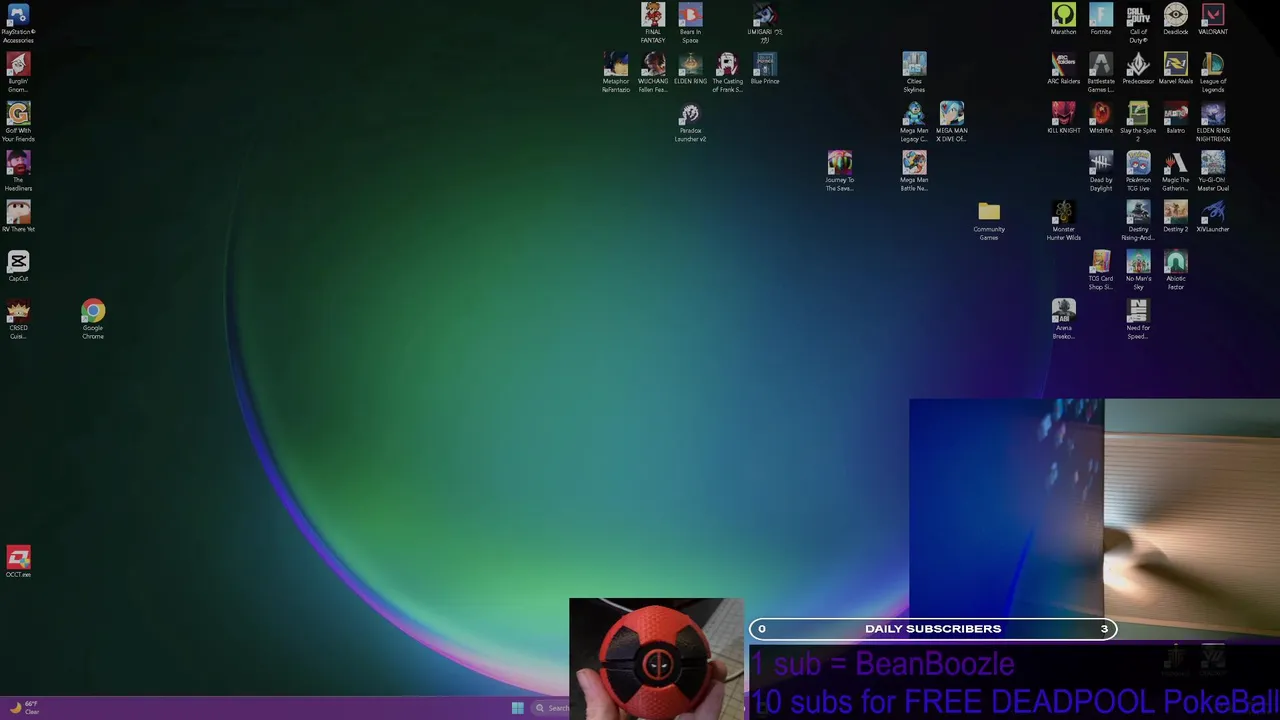Image resolution: width=1280 pixels, height=720 pixels.
Task: Open Destiny Rising shortcut
Action: (1138, 221)
